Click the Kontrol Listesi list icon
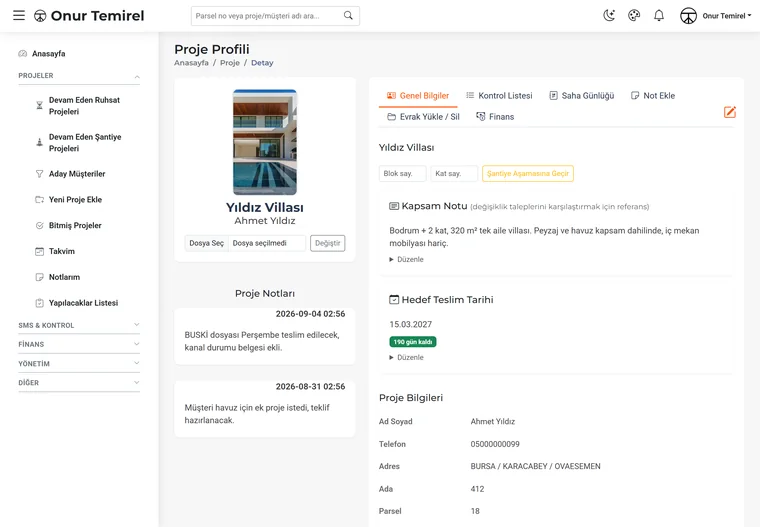Viewport: 760px width, 527px height. pyautogui.click(x=470, y=96)
